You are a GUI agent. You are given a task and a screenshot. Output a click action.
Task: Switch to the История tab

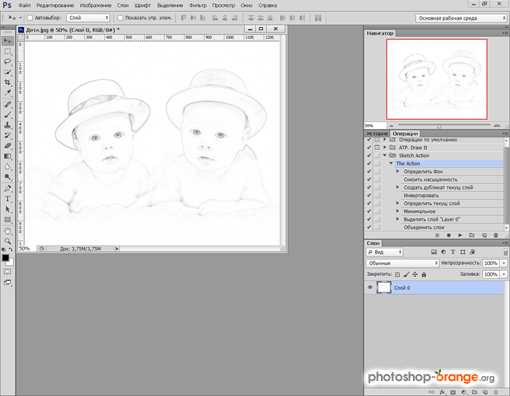point(377,134)
